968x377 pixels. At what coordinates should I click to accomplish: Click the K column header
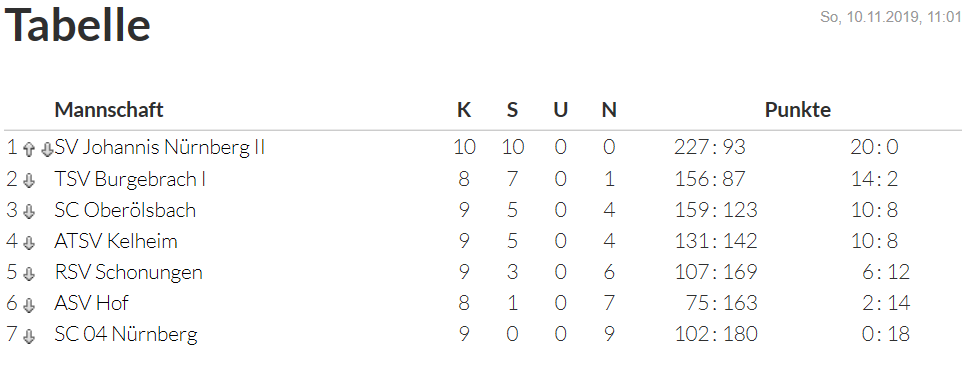[x=464, y=110]
